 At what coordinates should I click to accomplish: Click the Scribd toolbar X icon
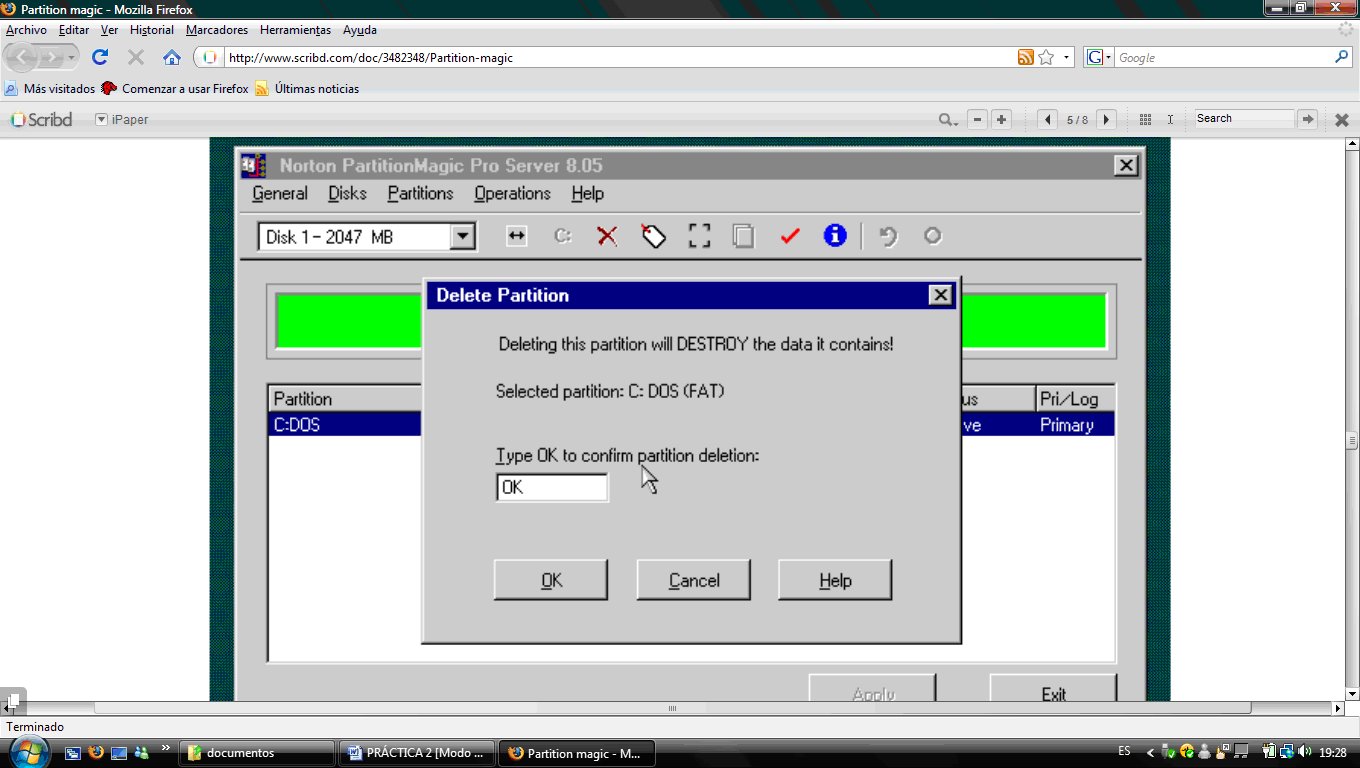click(x=1342, y=120)
